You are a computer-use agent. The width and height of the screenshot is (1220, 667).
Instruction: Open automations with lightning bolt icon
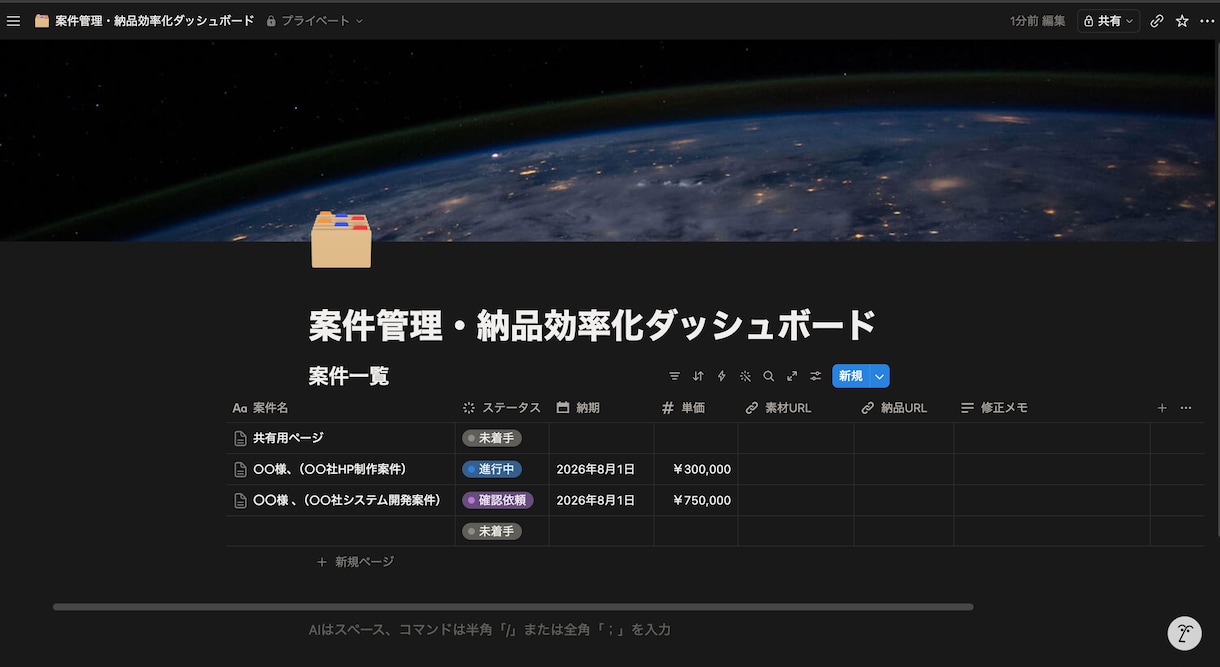pyautogui.click(x=721, y=376)
